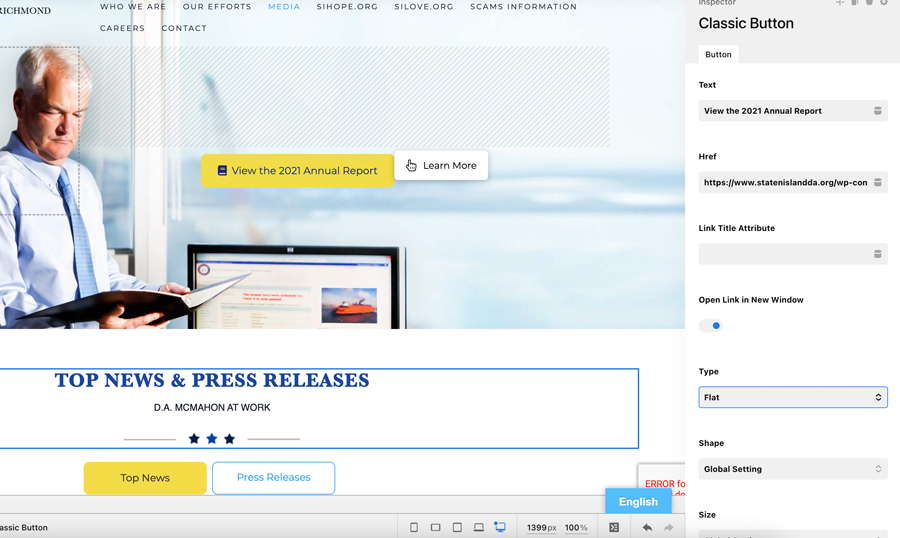Click the Press Releases button

[x=273, y=478]
